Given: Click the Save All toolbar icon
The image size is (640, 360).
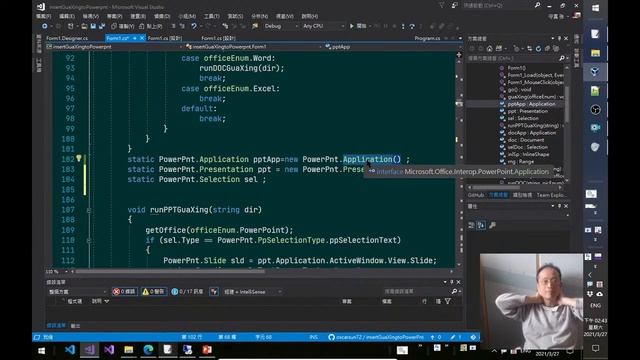Looking at the screenshot, I should pyautogui.click(x=102, y=26).
